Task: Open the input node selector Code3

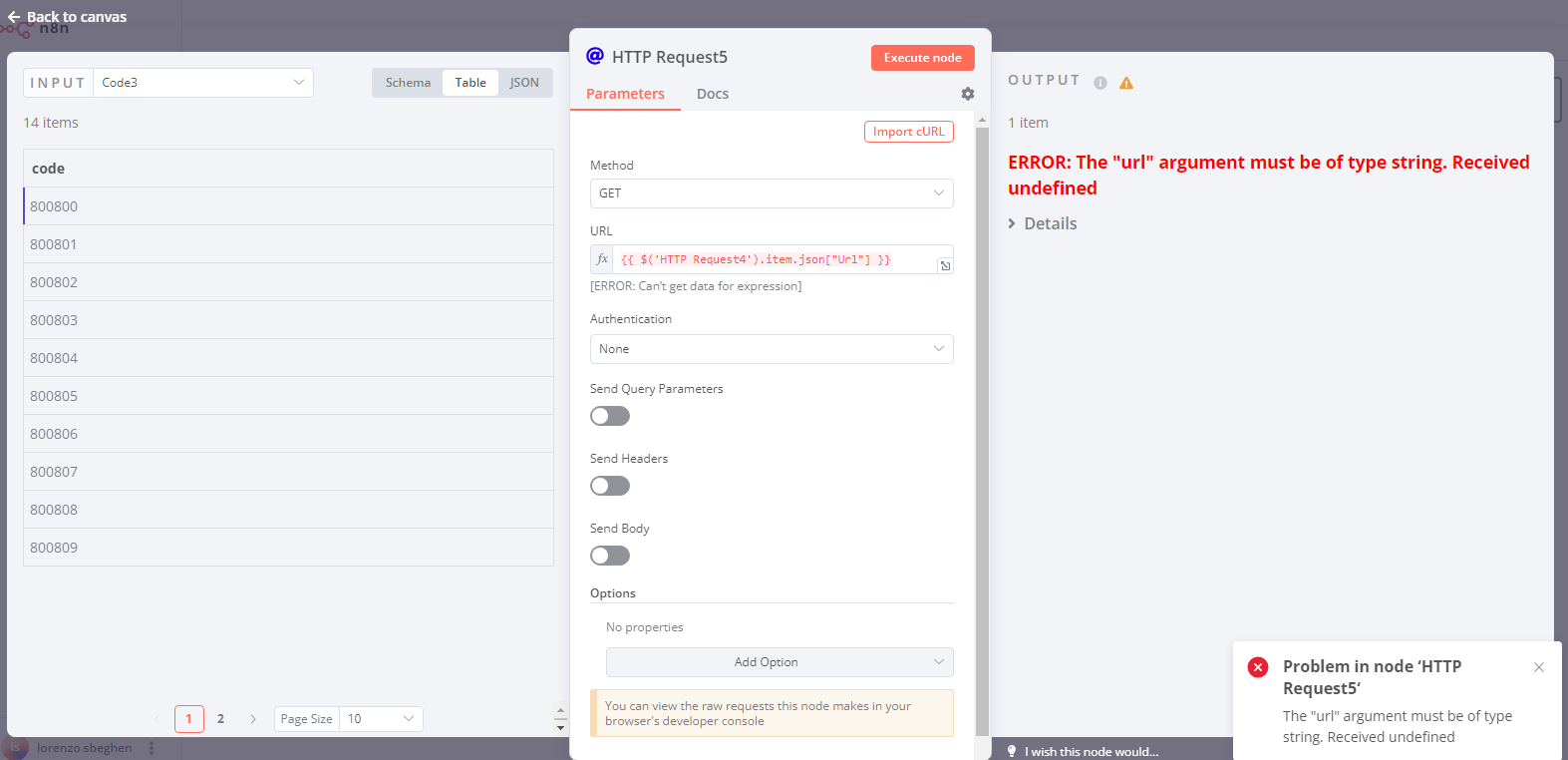Action: click(203, 83)
